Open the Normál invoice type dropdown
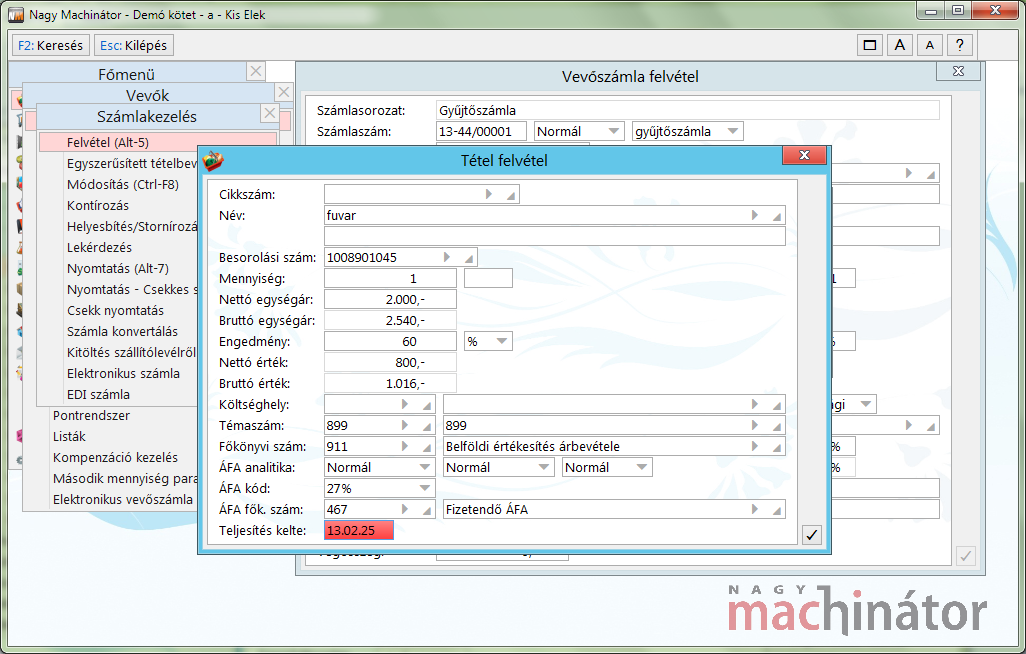 (614, 131)
